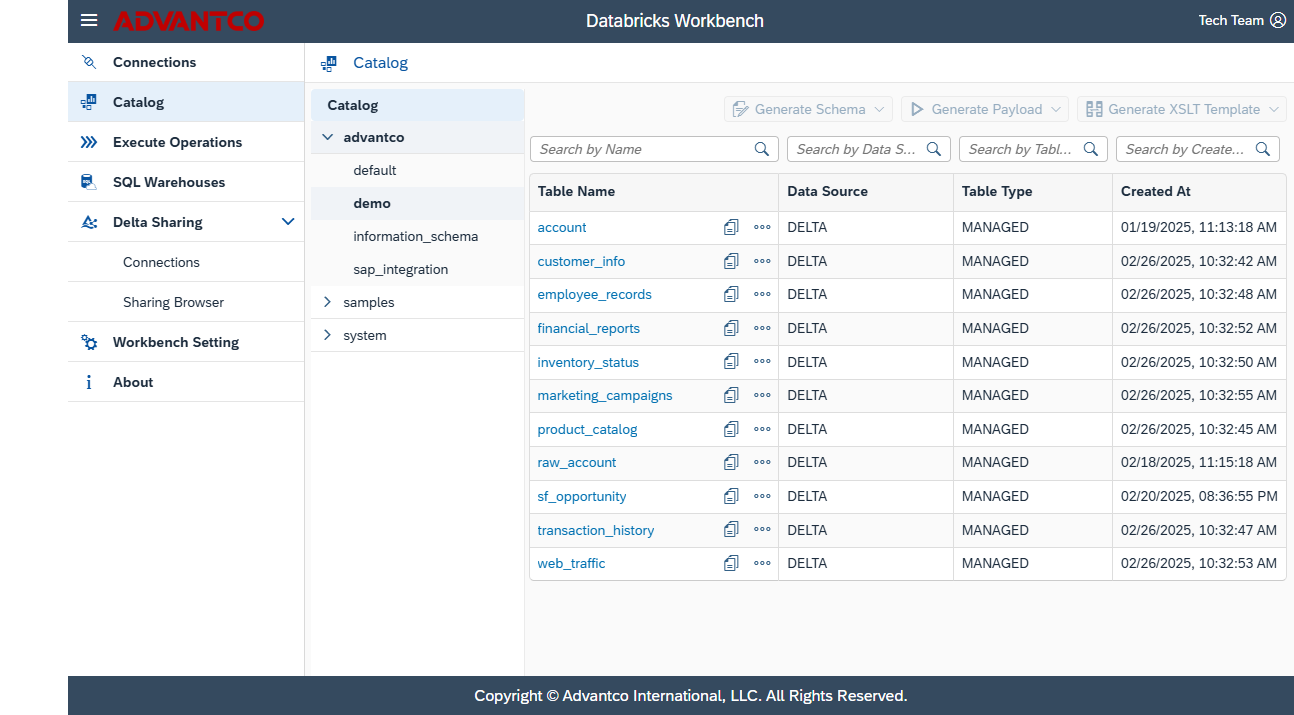Viewport: 1294px width, 715px height.
Task: Click the Execute Operations arrows icon
Action: click(x=89, y=142)
